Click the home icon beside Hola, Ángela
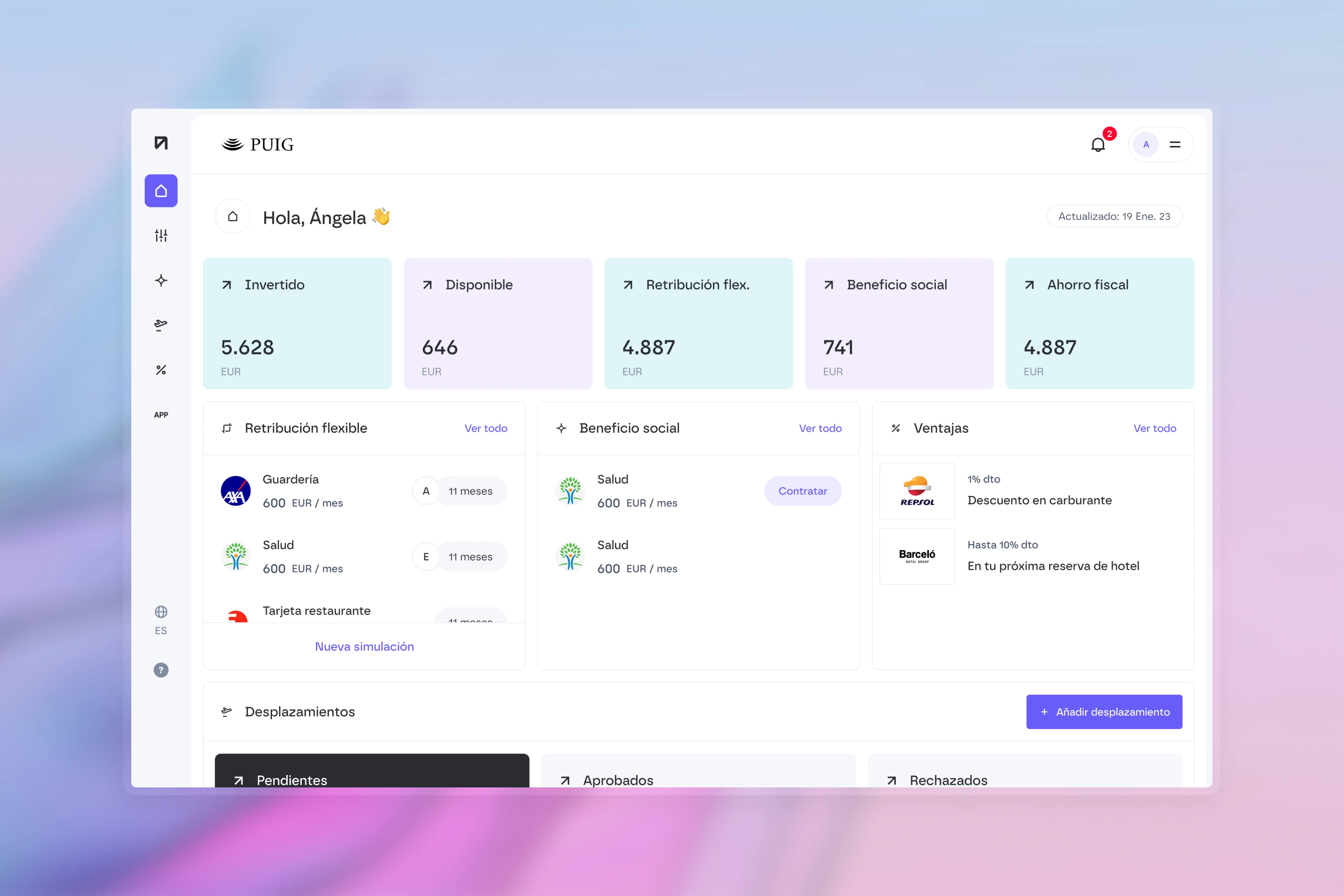The height and width of the screenshot is (896, 1344). (x=233, y=217)
